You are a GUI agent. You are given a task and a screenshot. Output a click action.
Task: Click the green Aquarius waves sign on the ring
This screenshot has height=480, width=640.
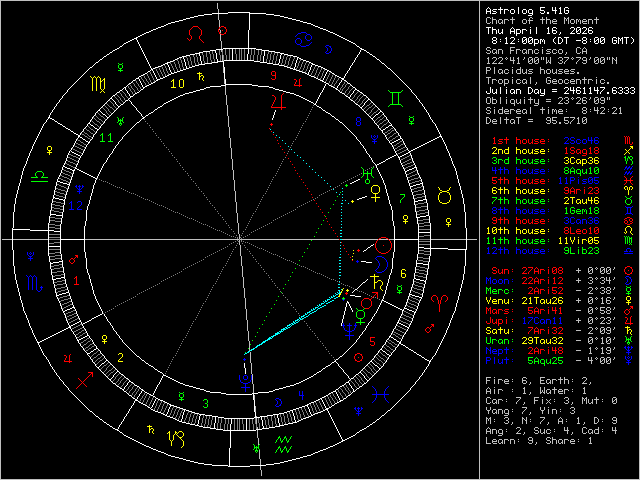[x=283, y=444]
